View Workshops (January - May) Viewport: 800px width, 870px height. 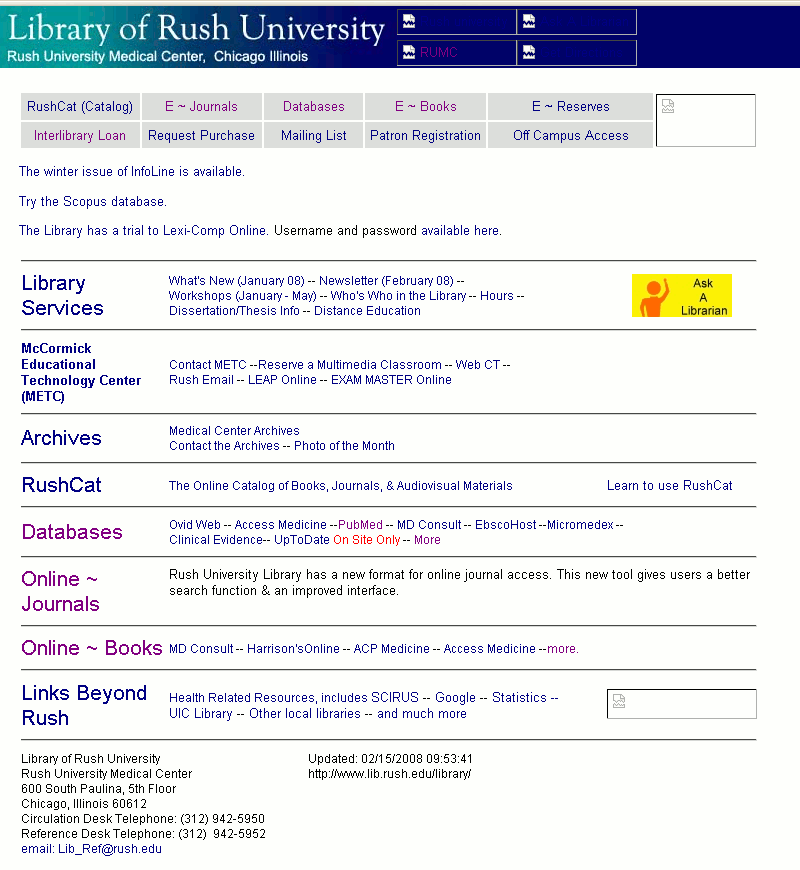tap(242, 296)
